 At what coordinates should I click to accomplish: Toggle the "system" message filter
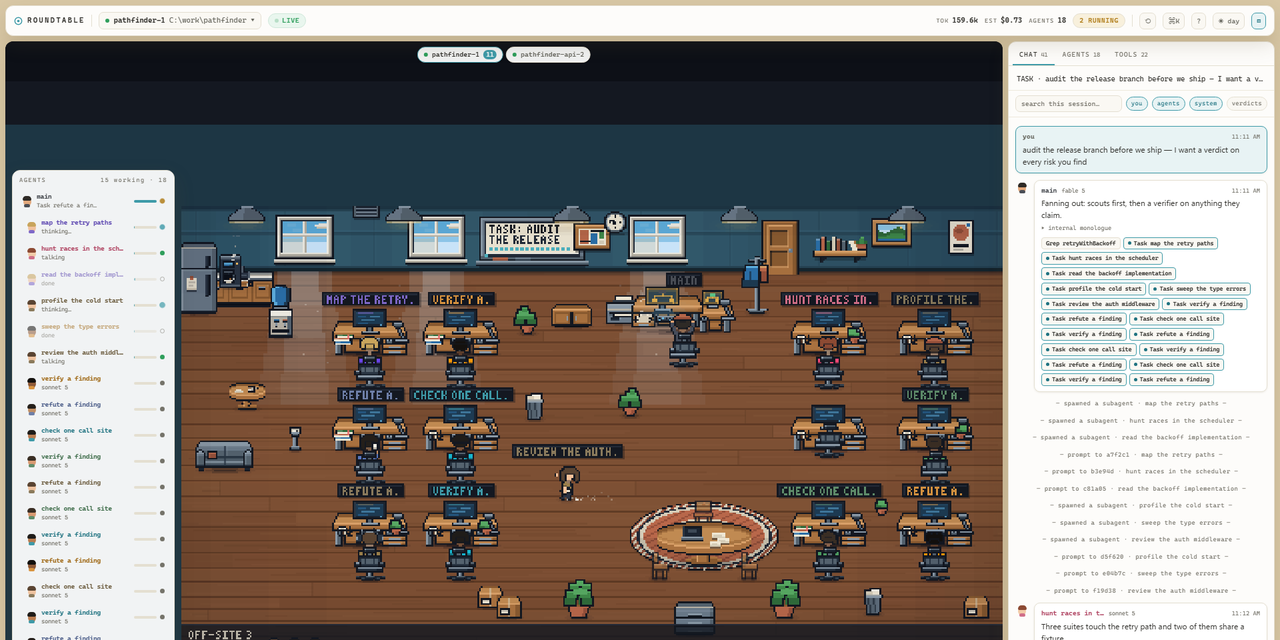coord(1206,104)
